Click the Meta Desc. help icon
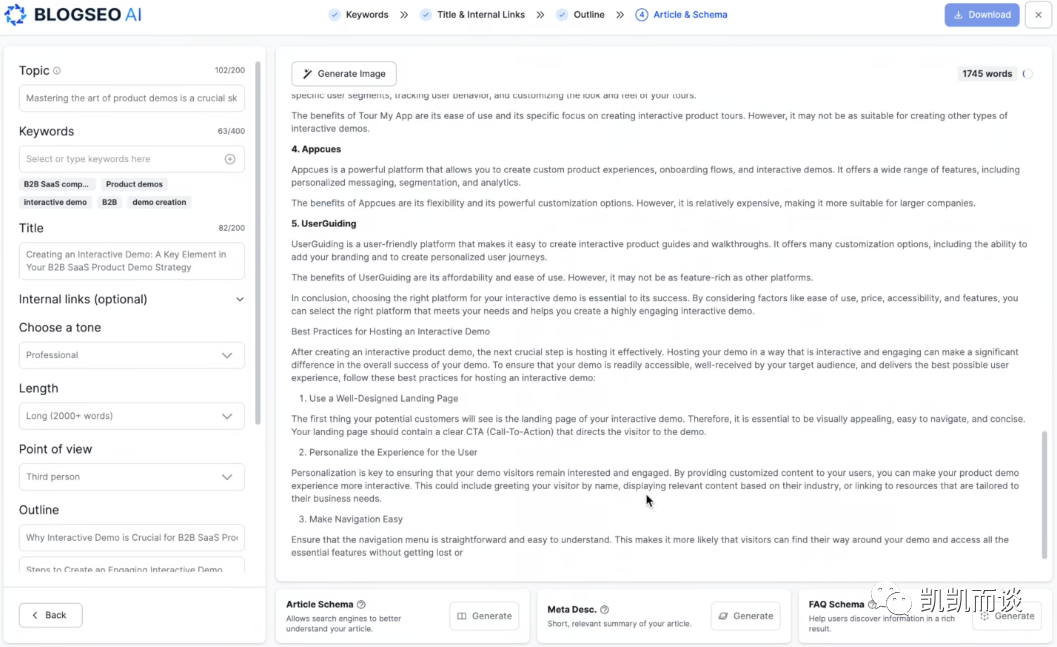The height and width of the screenshot is (647, 1057). point(605,609)
